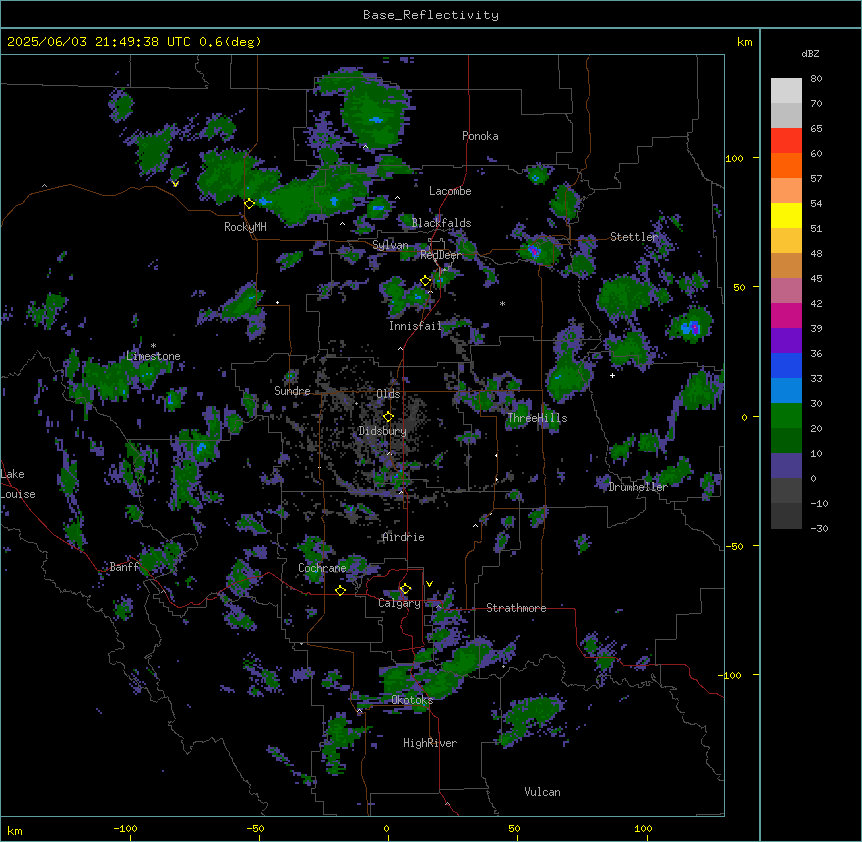The height and width of the screenshot is (842, 862).
Task: Click the RockyMH label
Action: [245, 227]
